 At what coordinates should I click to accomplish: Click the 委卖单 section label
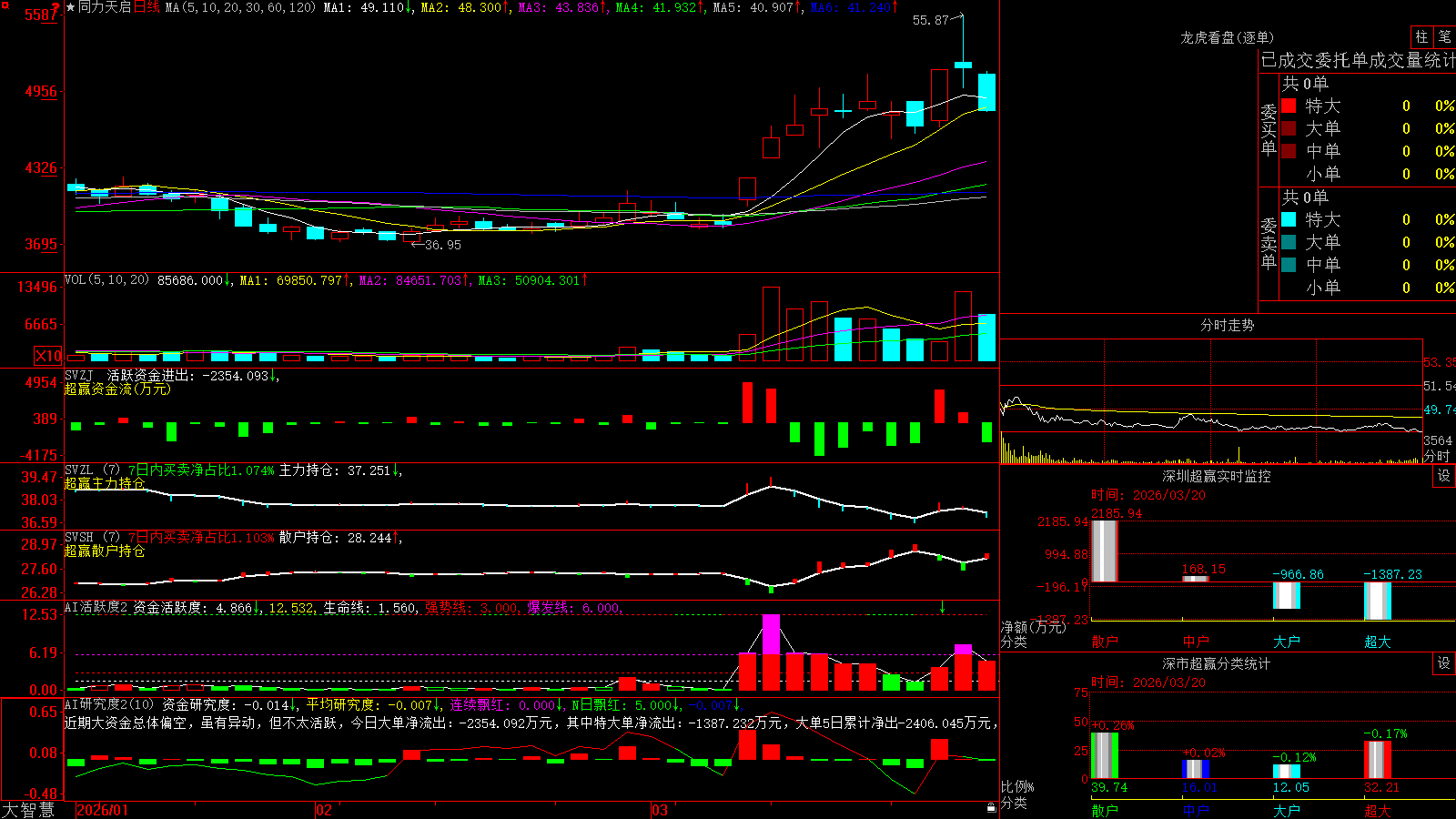coord(1269,244)
